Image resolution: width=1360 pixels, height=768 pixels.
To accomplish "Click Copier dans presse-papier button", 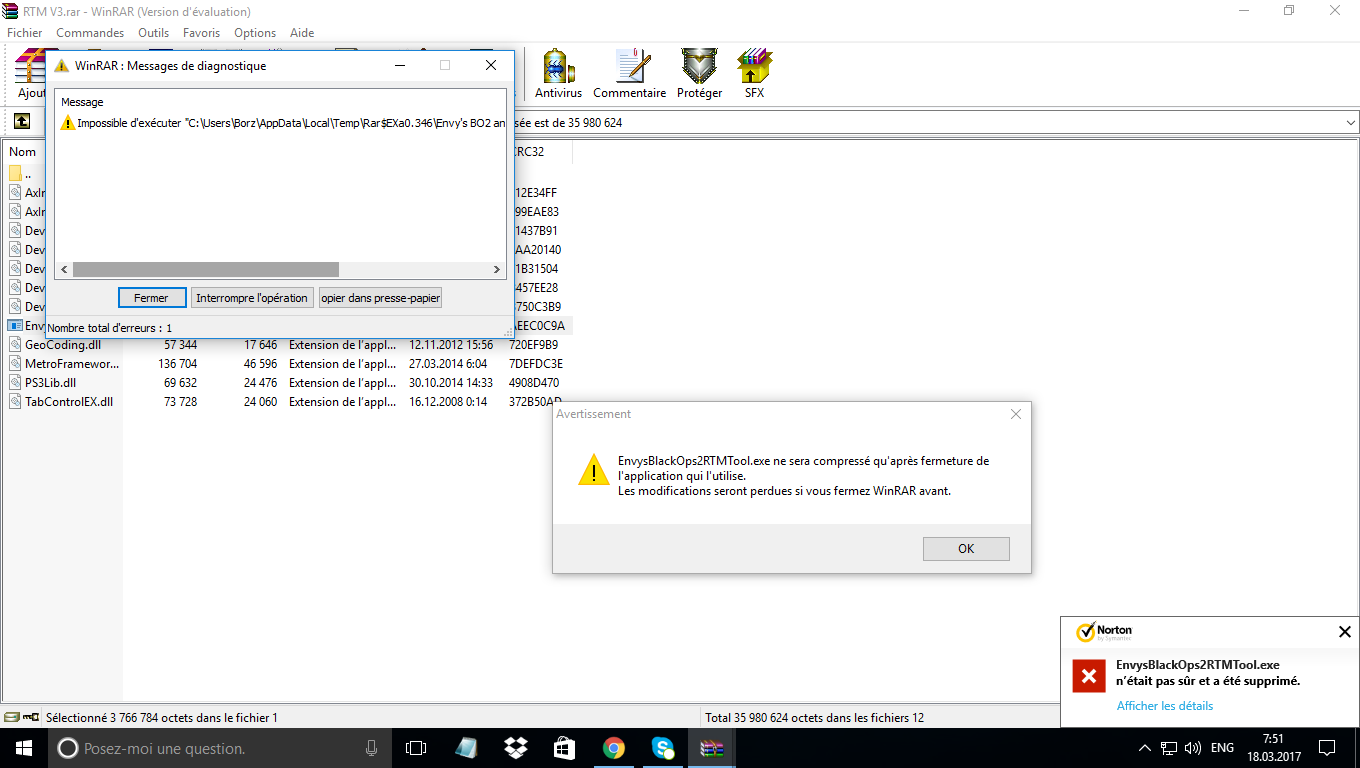I will [380, 298].
